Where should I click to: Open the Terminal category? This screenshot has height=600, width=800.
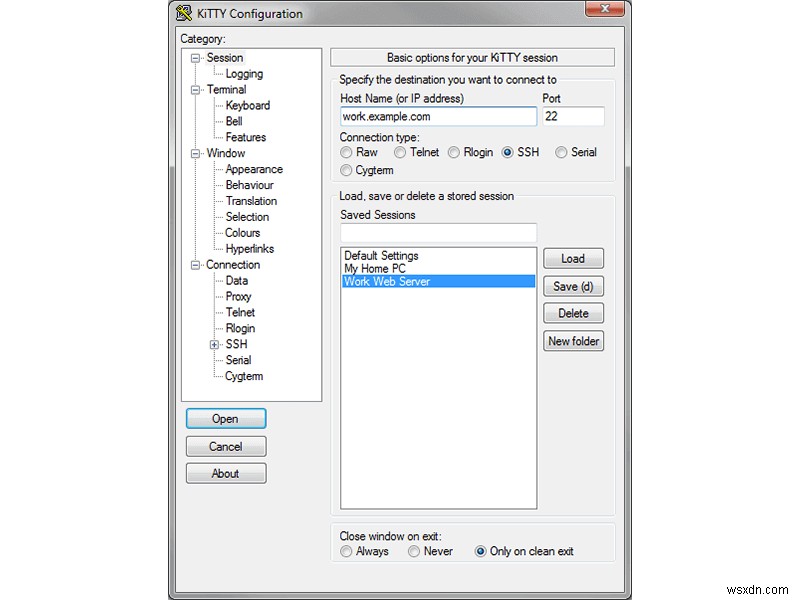pyautogui.click(x=227, y=90)
